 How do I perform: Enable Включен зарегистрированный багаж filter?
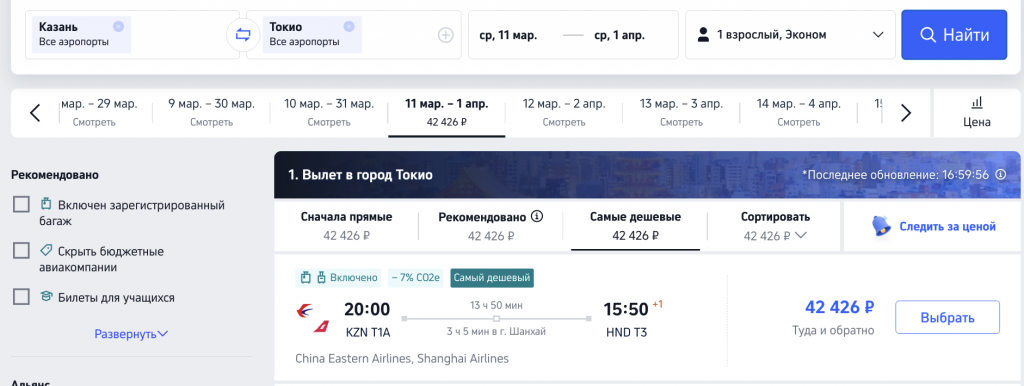[22, 205]
